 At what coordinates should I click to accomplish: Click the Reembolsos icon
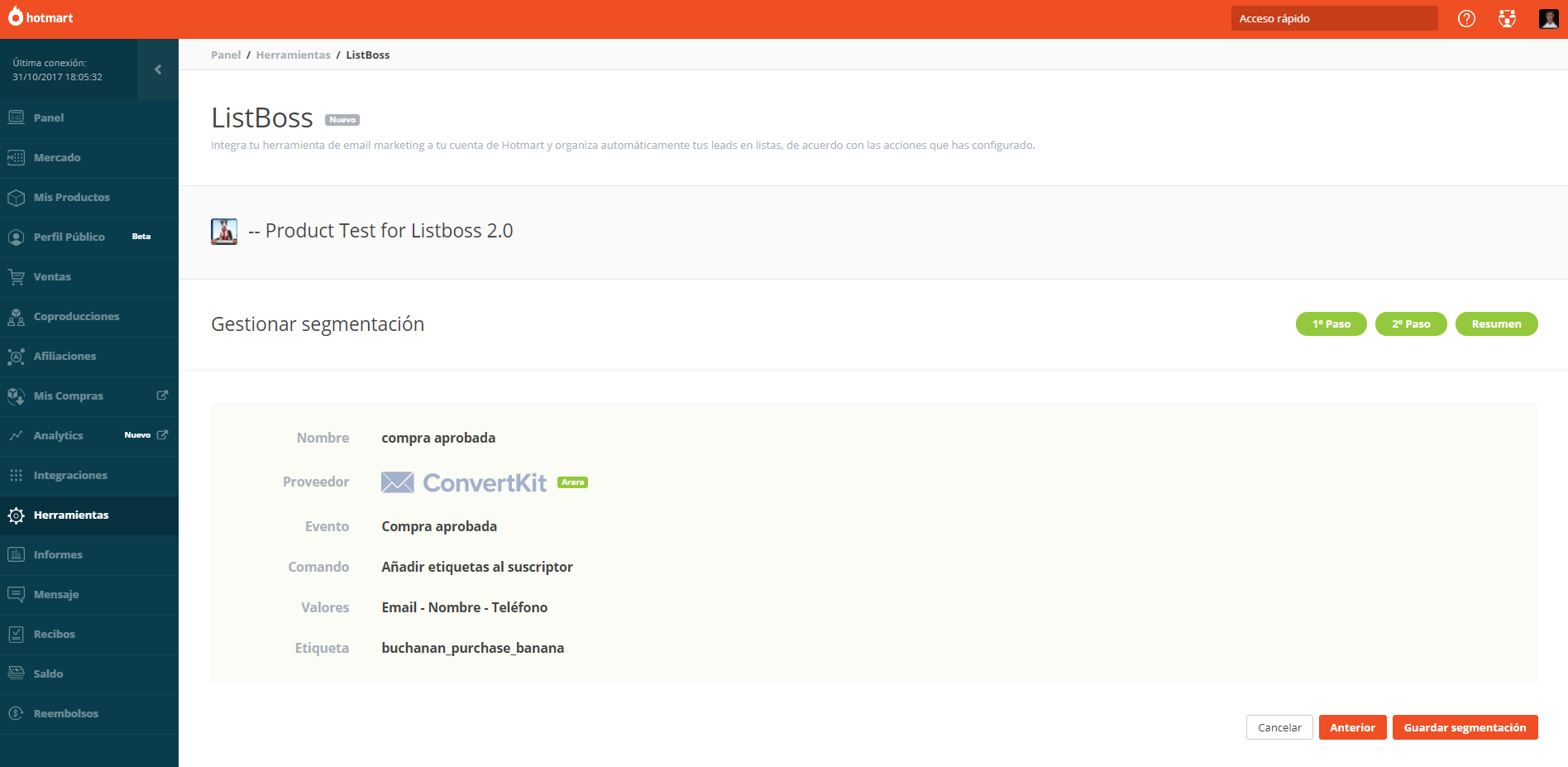click(x=16, y=713)
